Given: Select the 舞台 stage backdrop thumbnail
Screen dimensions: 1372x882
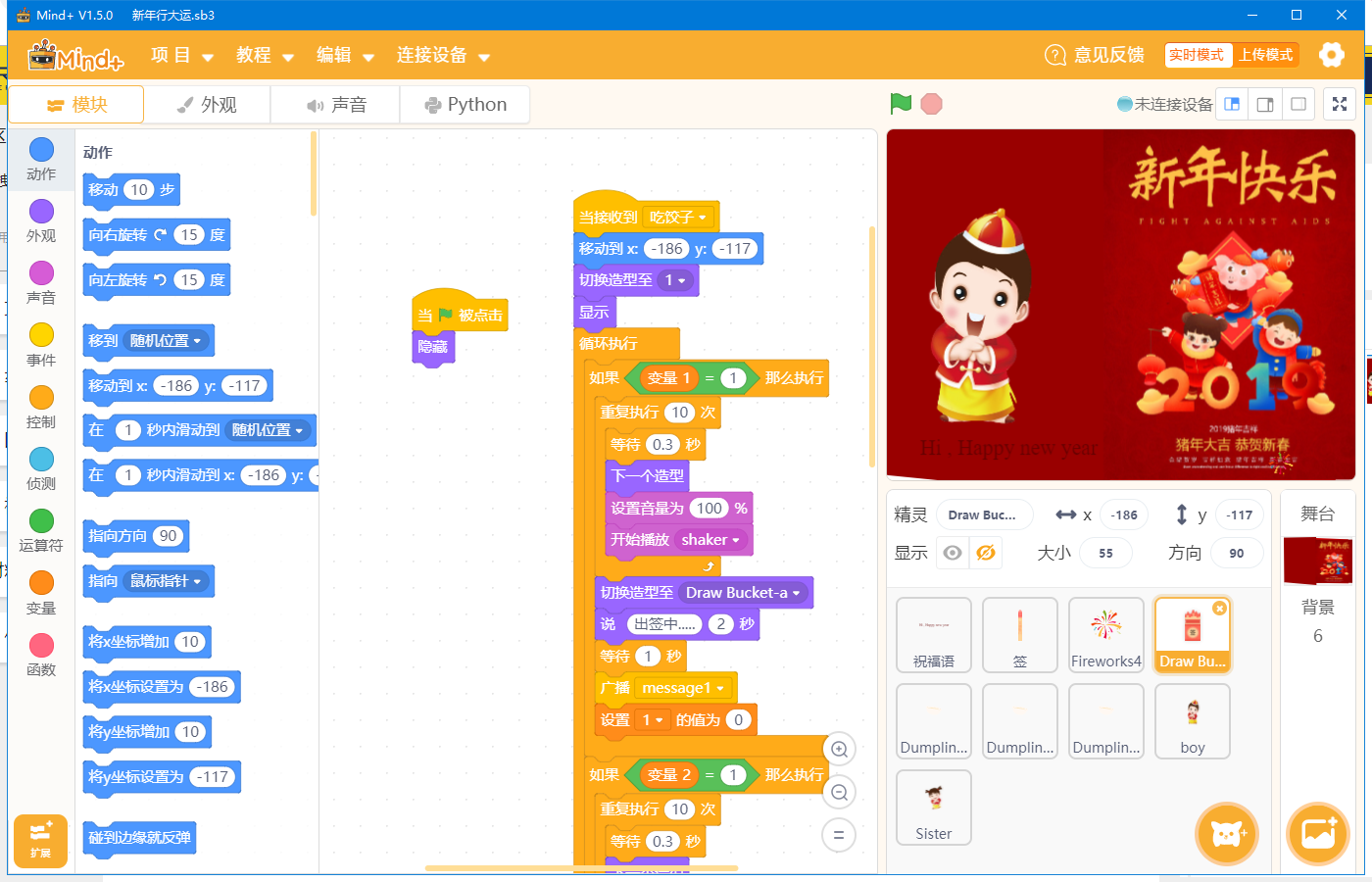Looking at the screenshot, I should click(x=1318, y=562).
